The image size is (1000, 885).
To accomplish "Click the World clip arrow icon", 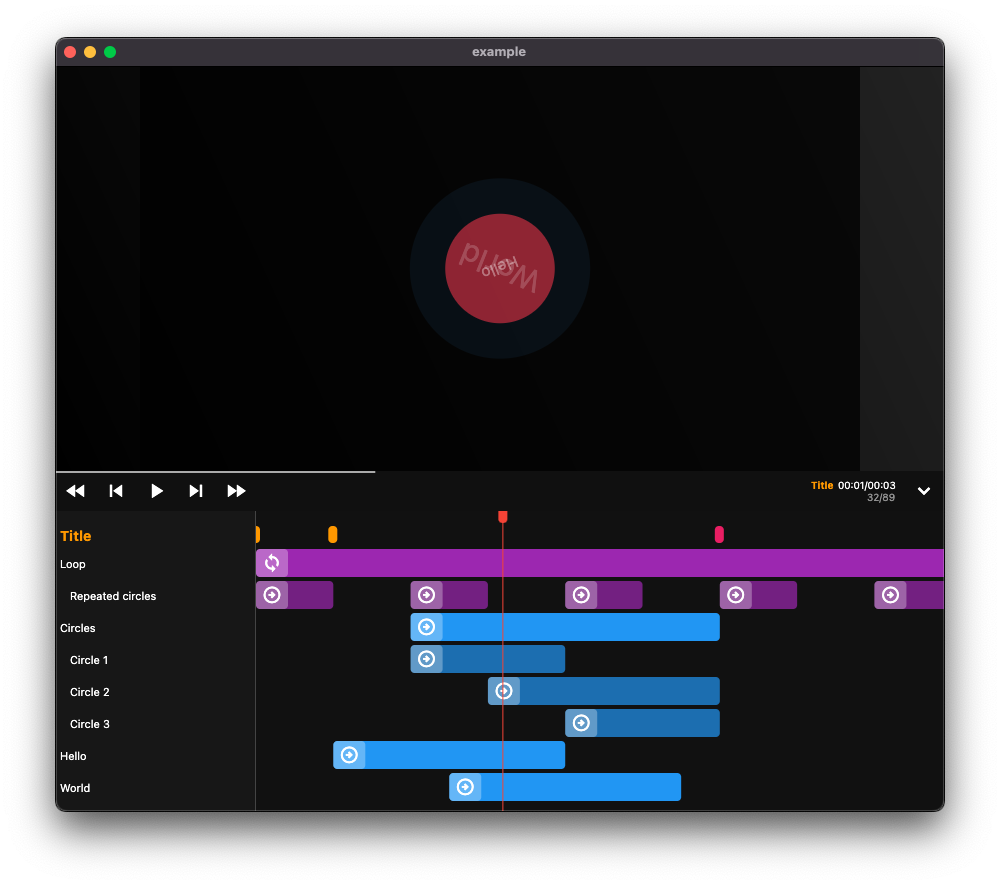I will click(466, 787).
